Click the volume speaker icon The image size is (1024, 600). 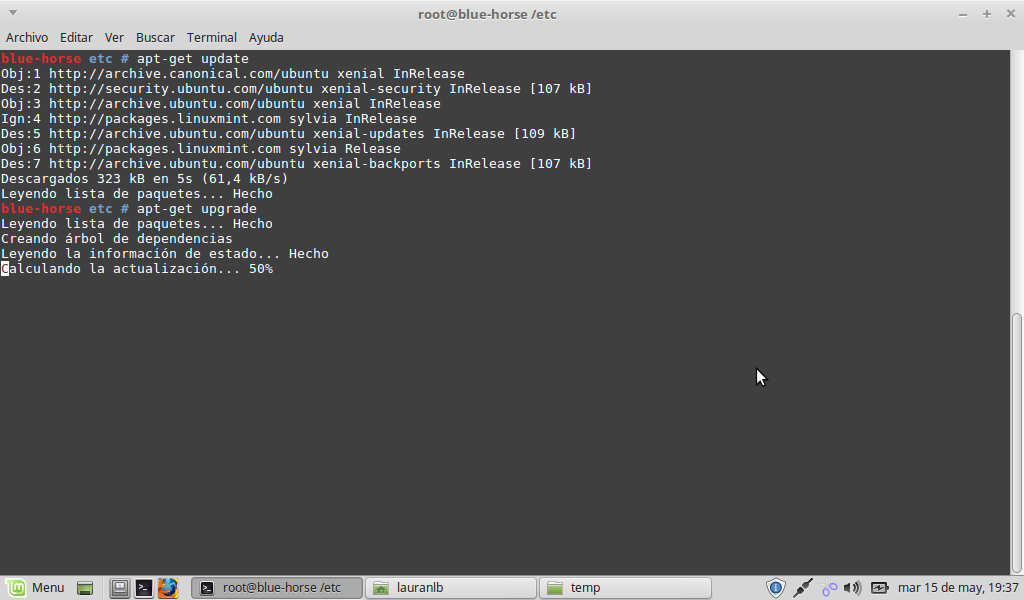point(852,588)
